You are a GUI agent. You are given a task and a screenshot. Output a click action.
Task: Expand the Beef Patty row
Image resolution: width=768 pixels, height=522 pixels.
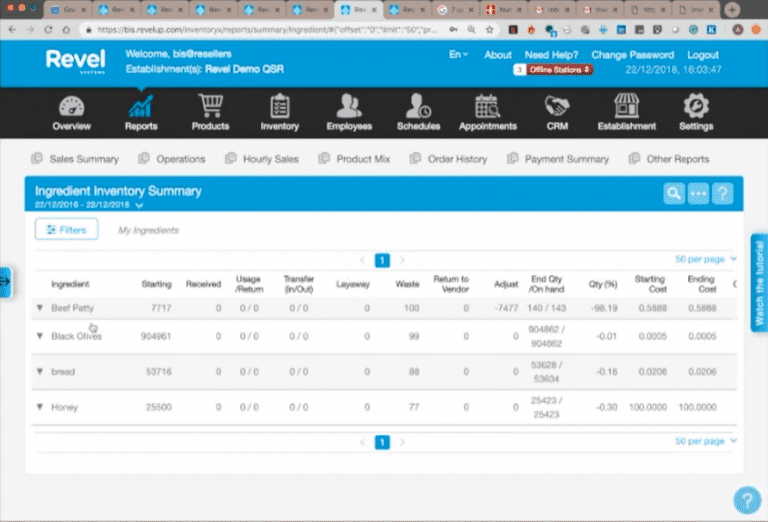[40, 308]
